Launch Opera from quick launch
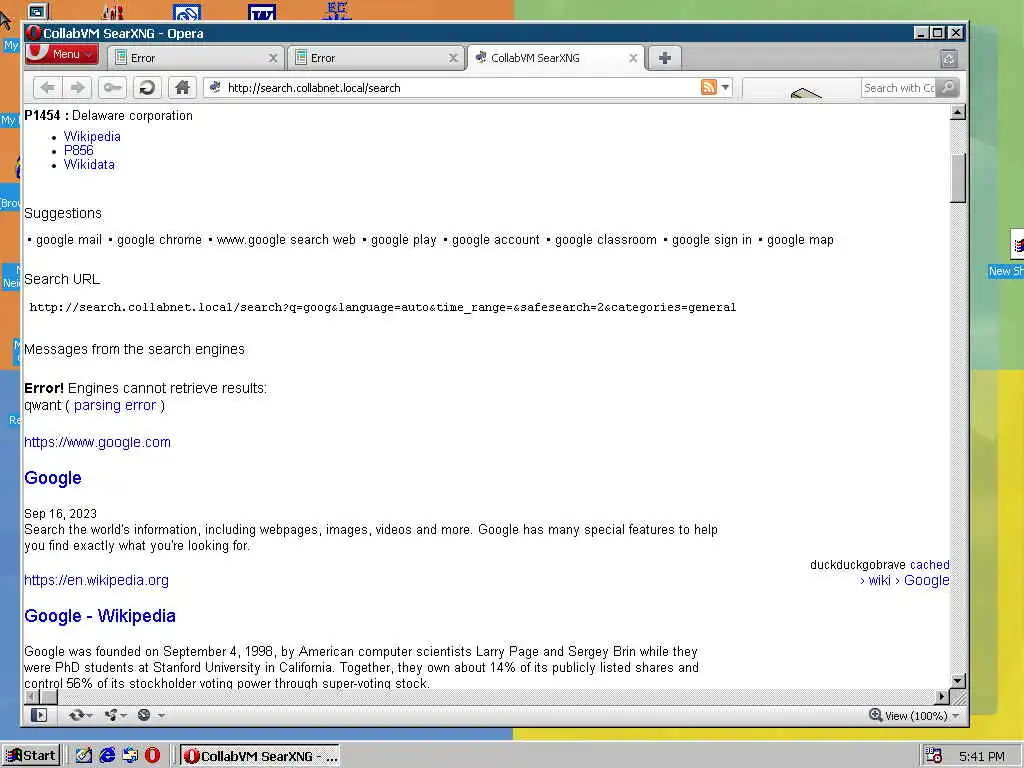This screenshot has height=768, width=1024. coord(153,756)
